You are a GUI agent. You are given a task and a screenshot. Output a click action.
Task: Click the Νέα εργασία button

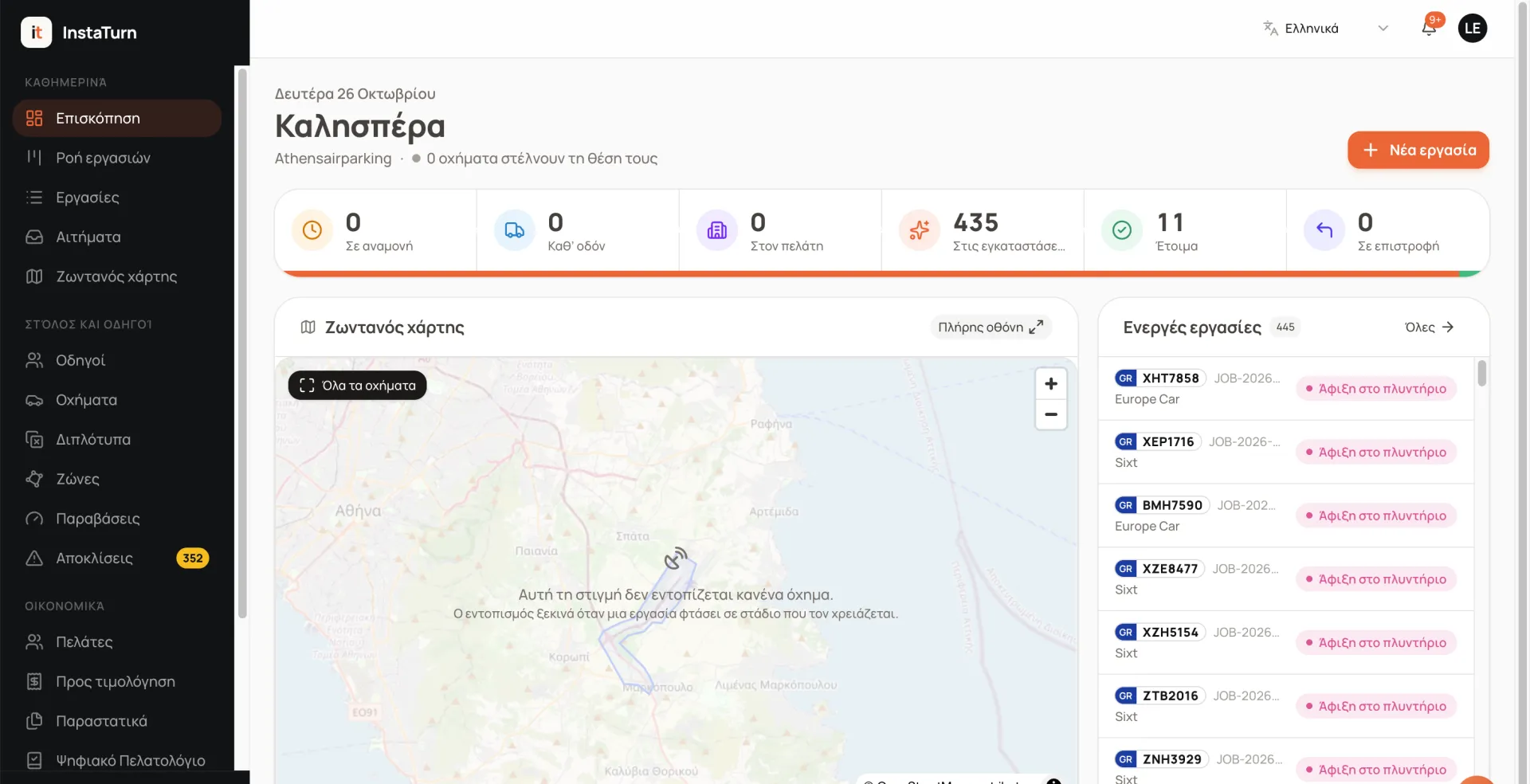pos(1418,150)
